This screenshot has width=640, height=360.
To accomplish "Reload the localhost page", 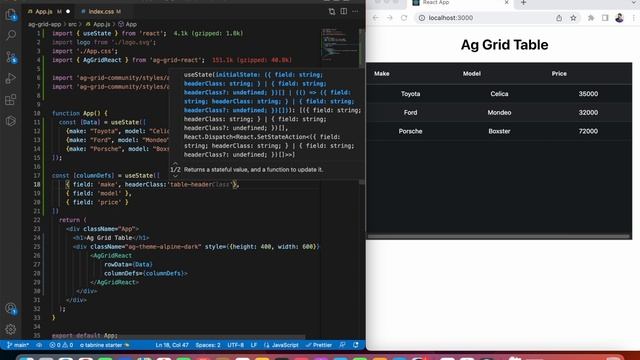I will click(x=404, y=18).
